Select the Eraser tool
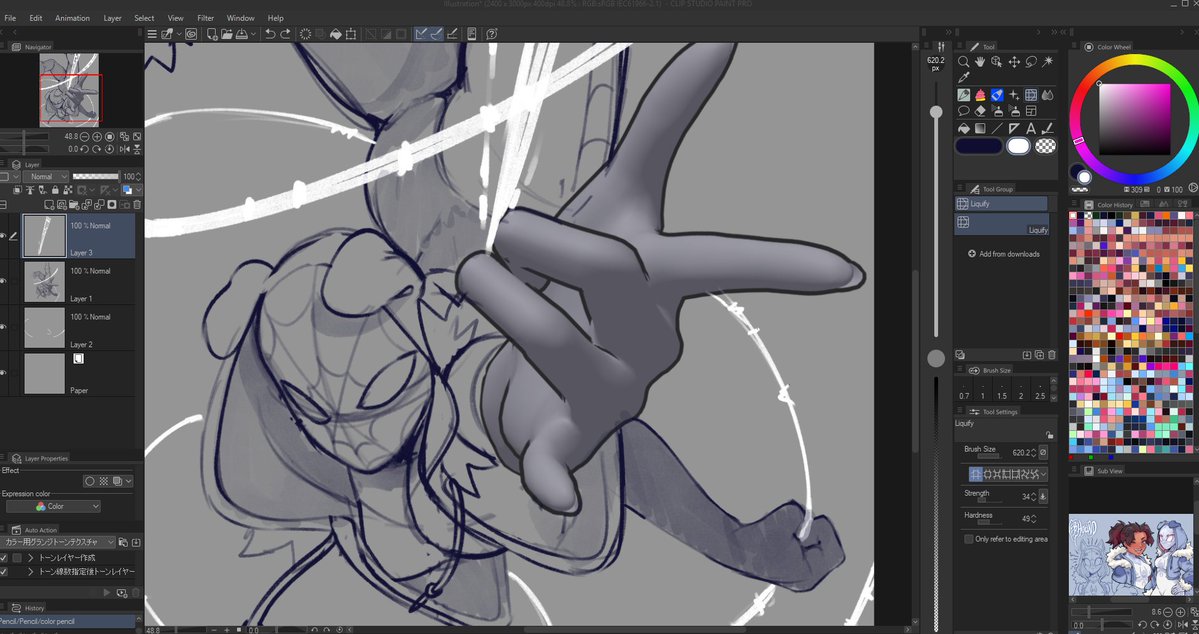 980,112
